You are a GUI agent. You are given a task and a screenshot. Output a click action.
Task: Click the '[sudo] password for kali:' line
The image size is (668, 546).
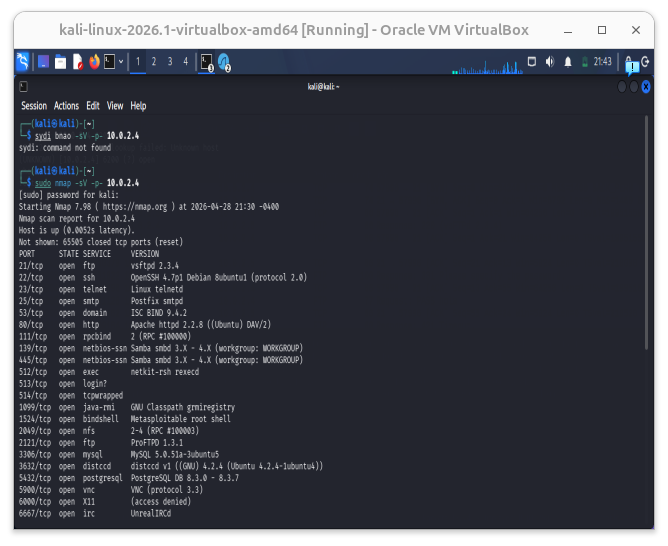click(x=69, y=195)
